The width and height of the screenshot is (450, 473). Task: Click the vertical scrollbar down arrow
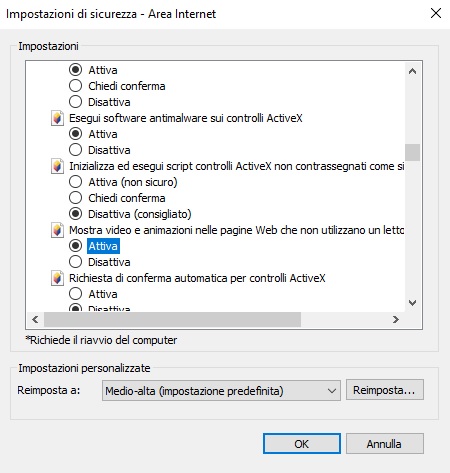413,303
